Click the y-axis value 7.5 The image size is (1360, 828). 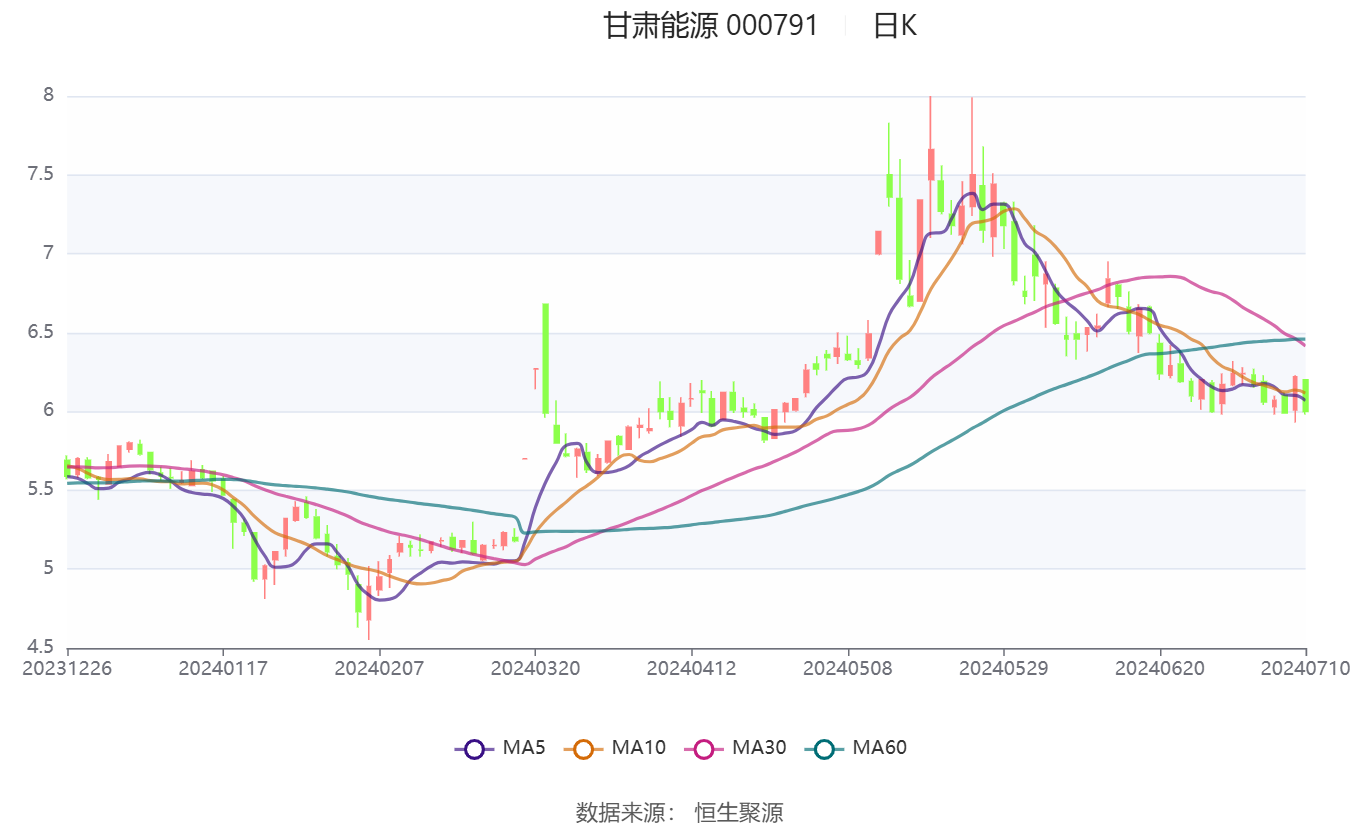click(x=40, y=175)
